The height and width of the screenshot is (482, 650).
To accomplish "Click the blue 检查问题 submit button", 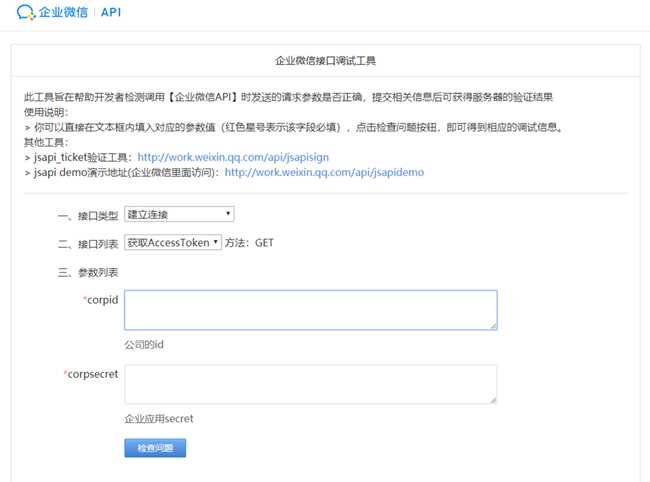I will point(155,448).
